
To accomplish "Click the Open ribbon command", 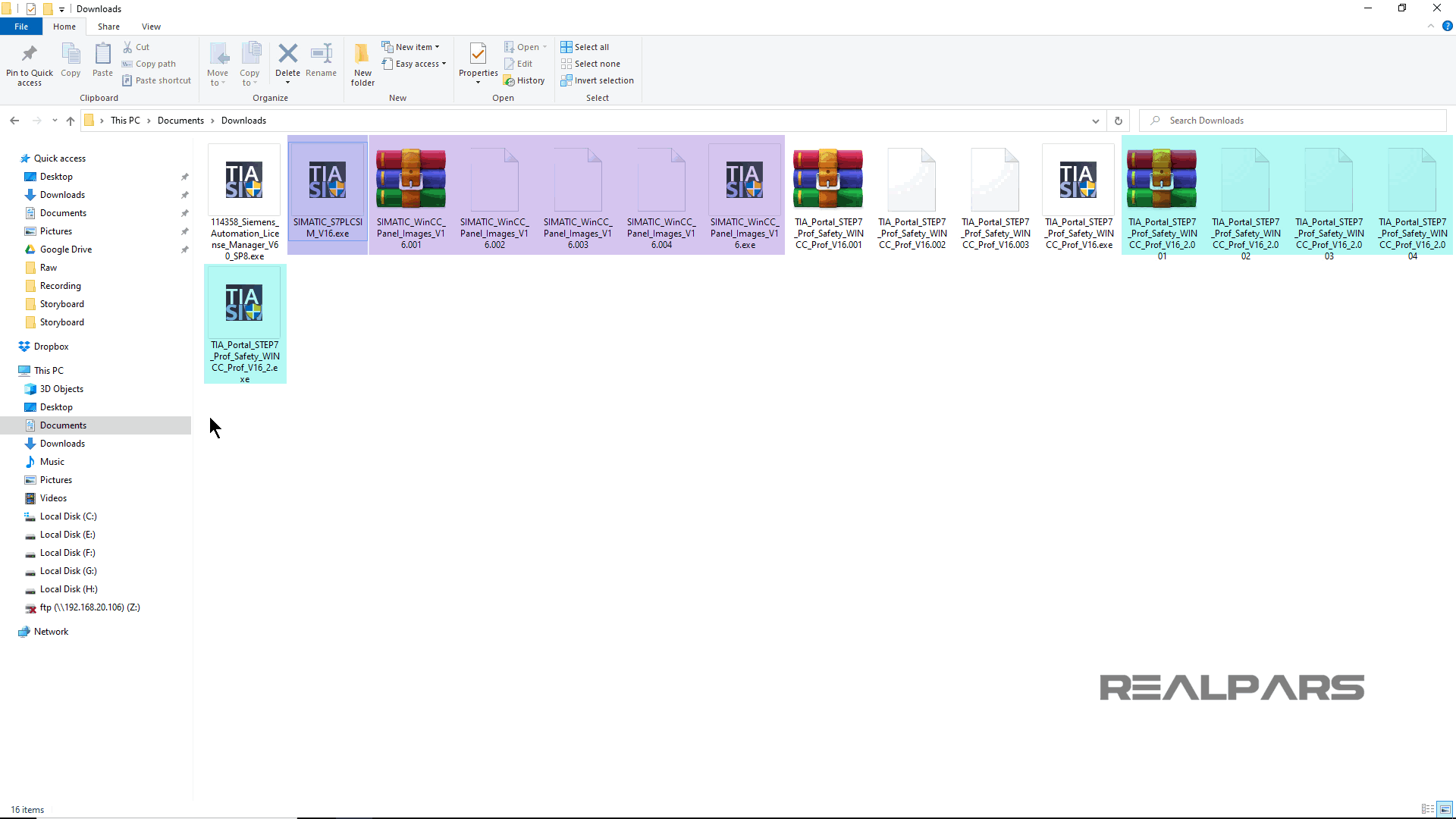I will 525,47.
